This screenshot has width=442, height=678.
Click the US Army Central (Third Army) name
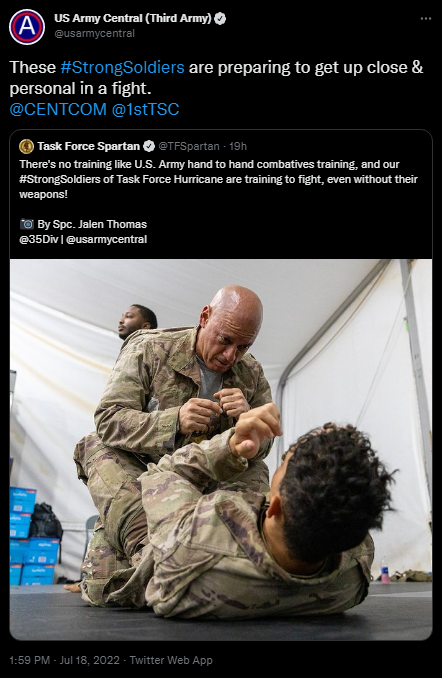(133, 18)
